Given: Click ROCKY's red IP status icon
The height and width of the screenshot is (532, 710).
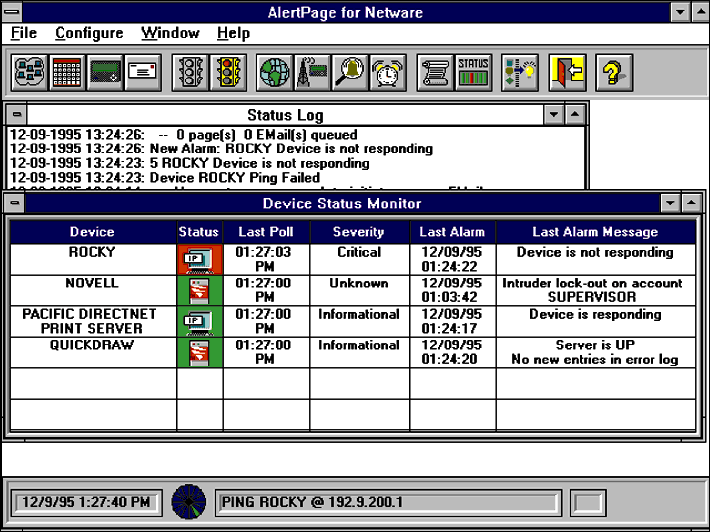Looking at the screenshot, I should [x=200, y=260].
